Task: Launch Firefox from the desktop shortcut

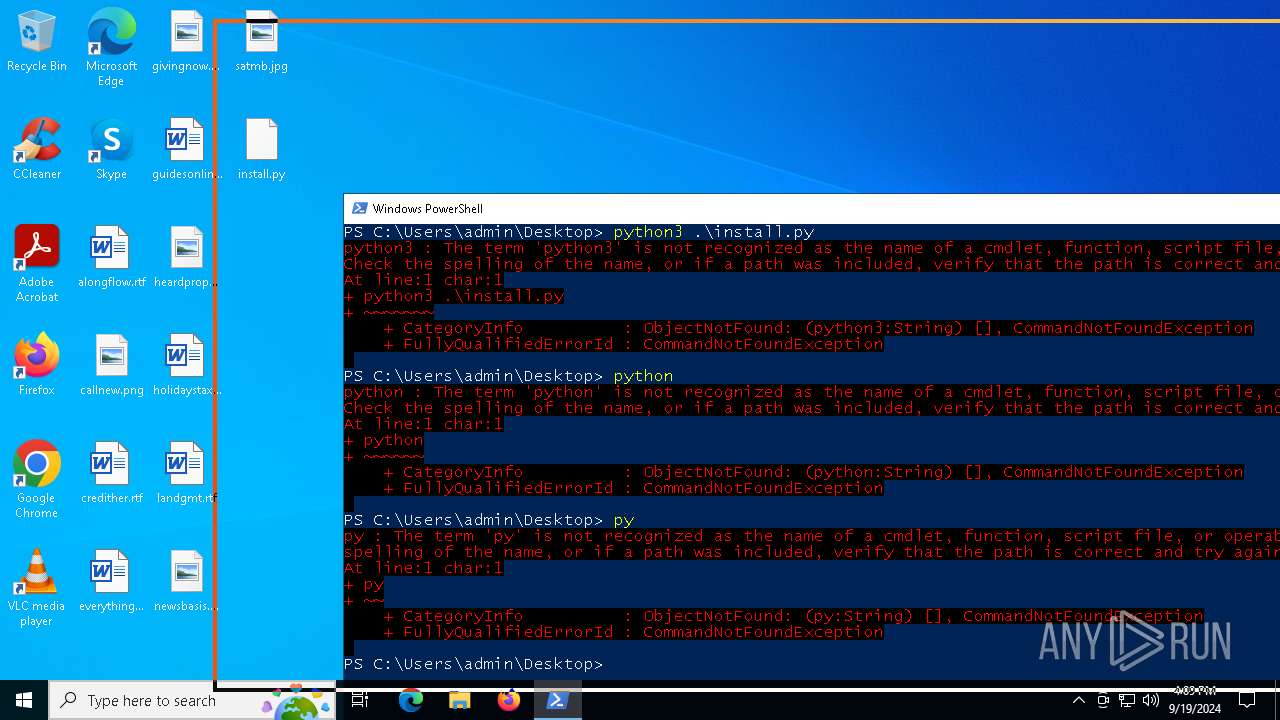Action: tap(37, 366)
